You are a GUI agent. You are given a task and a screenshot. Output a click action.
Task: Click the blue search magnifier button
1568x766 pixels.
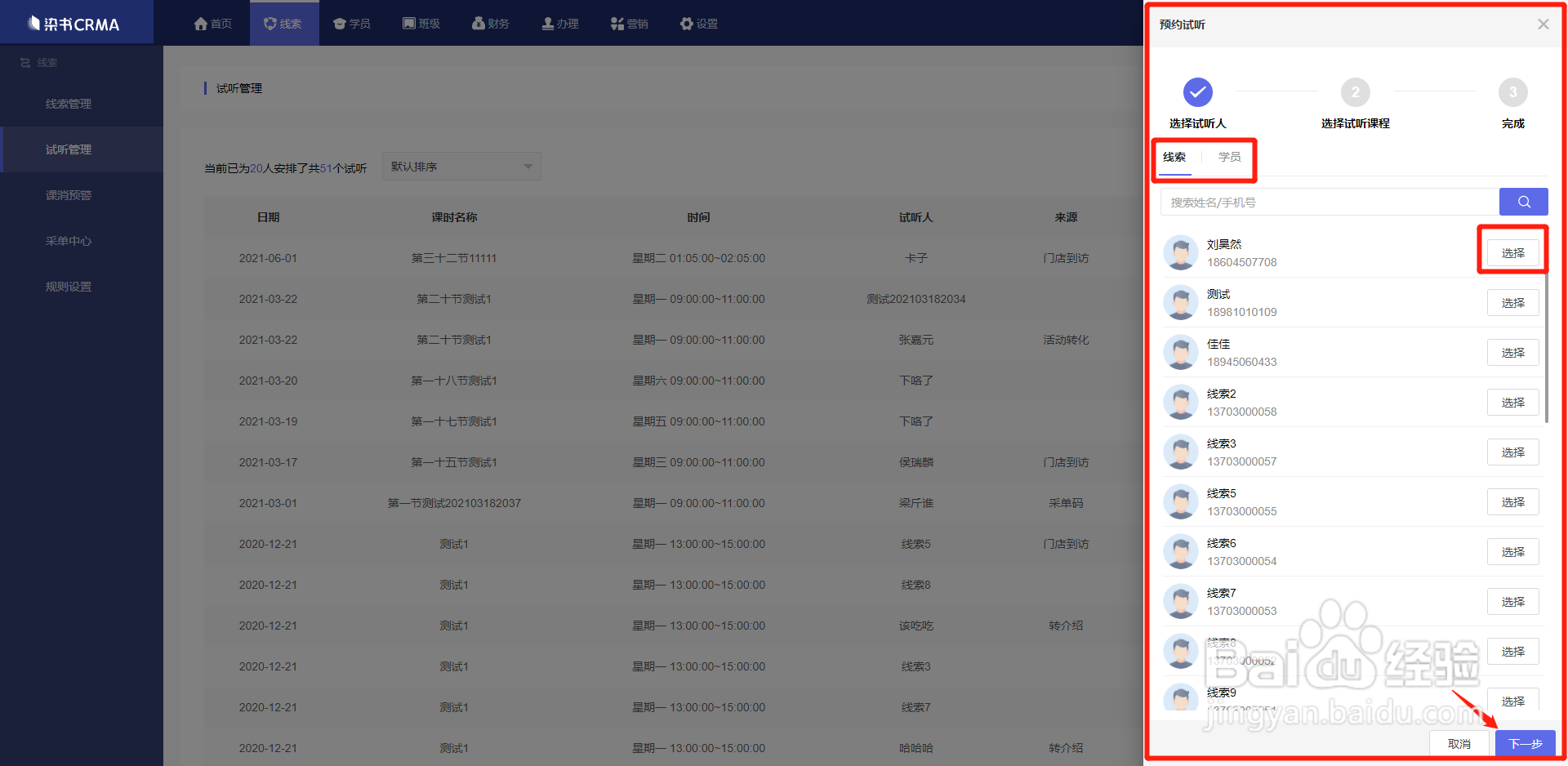pyautogui.click(x=1524, y=202)
